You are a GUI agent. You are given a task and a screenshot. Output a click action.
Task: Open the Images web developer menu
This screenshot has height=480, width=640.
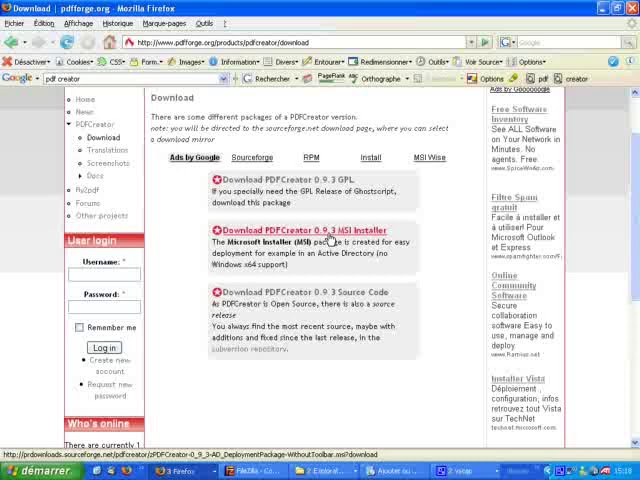[187, 62]
